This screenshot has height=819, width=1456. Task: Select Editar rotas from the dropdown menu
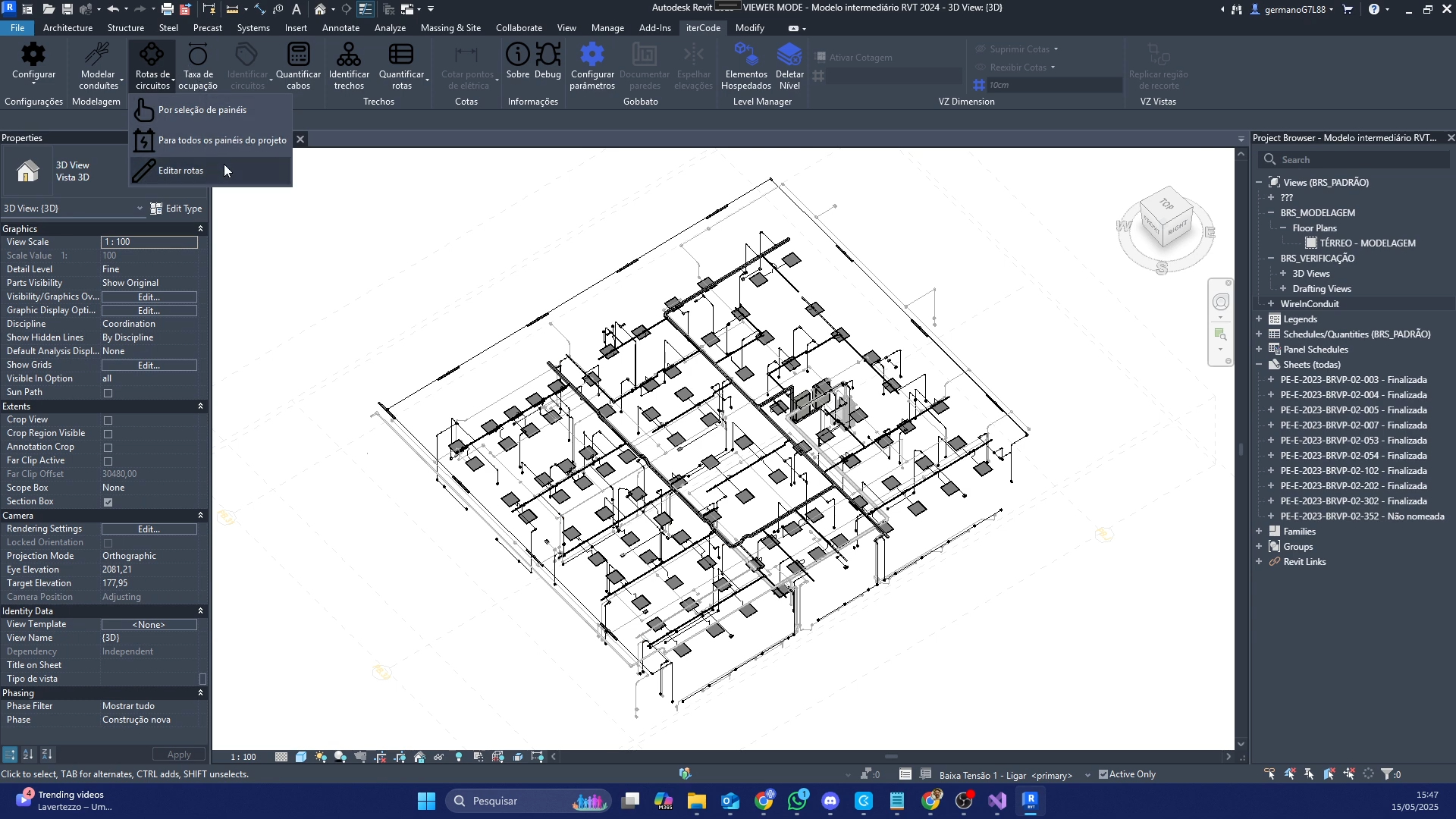(180, 171)
